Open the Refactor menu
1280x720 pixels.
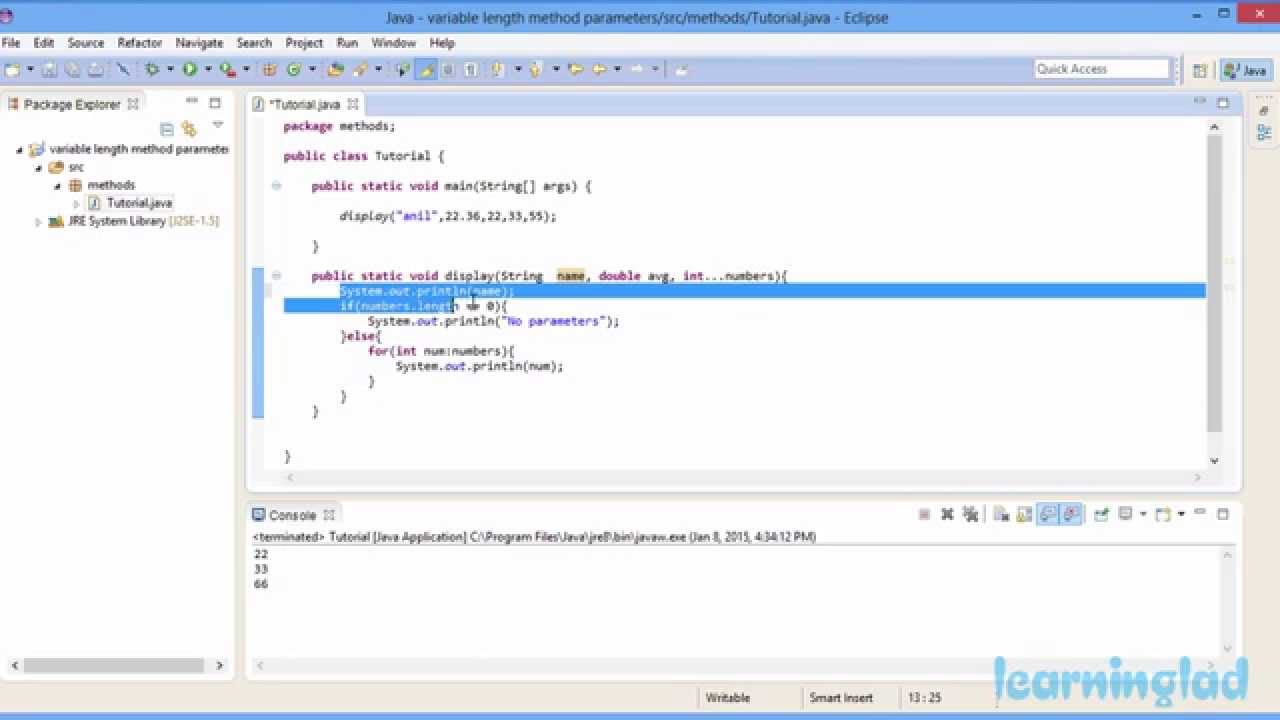139,43
